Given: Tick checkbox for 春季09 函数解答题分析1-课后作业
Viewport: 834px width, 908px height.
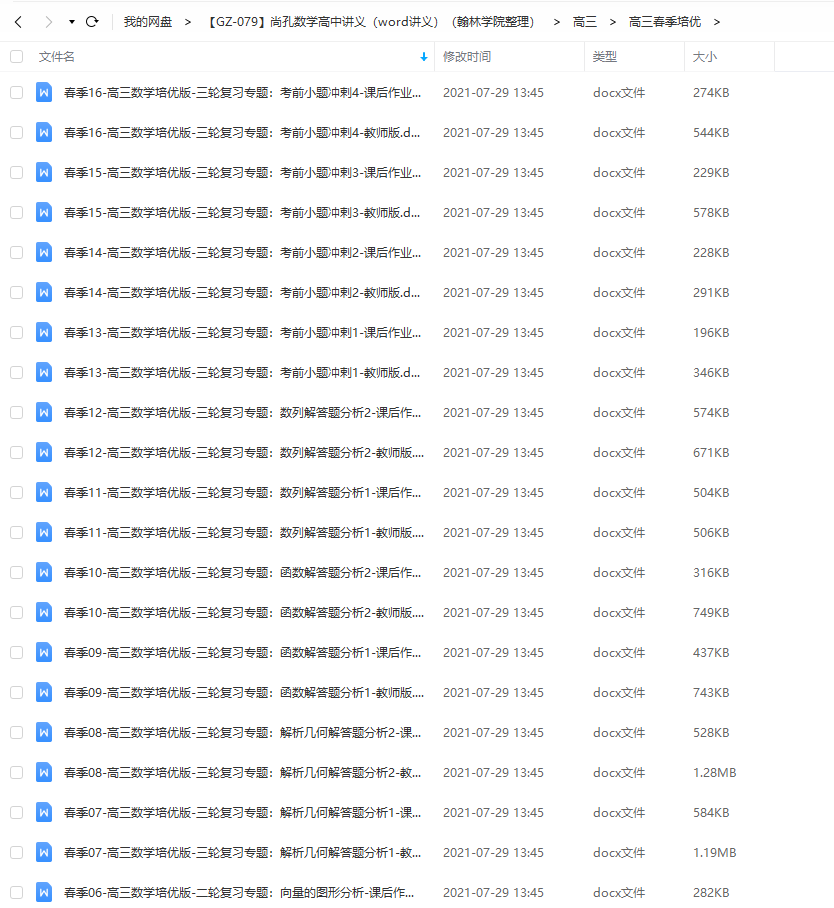Looking at the screenshot, I should (16, 652).
